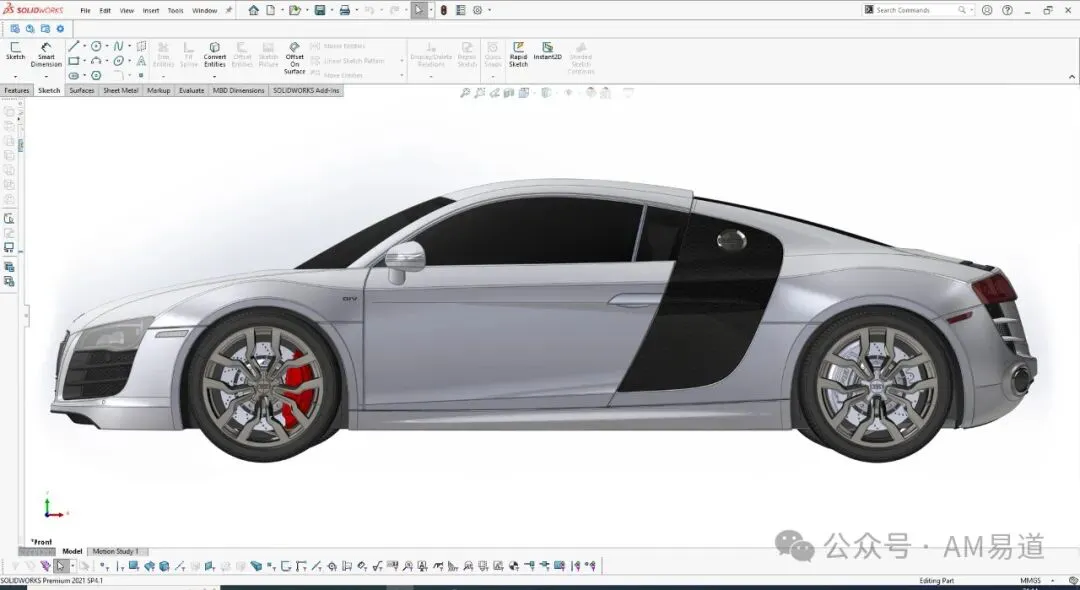
Task: Collapse the CommandManager ribbon chevron
Action: click(x=1072, y=76)
